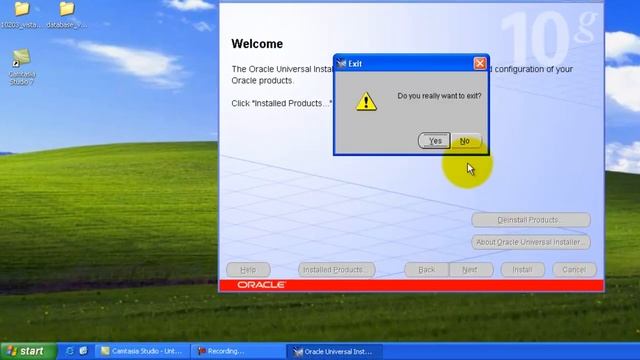Click the Oracle logo in red bar

(x=261, y=285)
